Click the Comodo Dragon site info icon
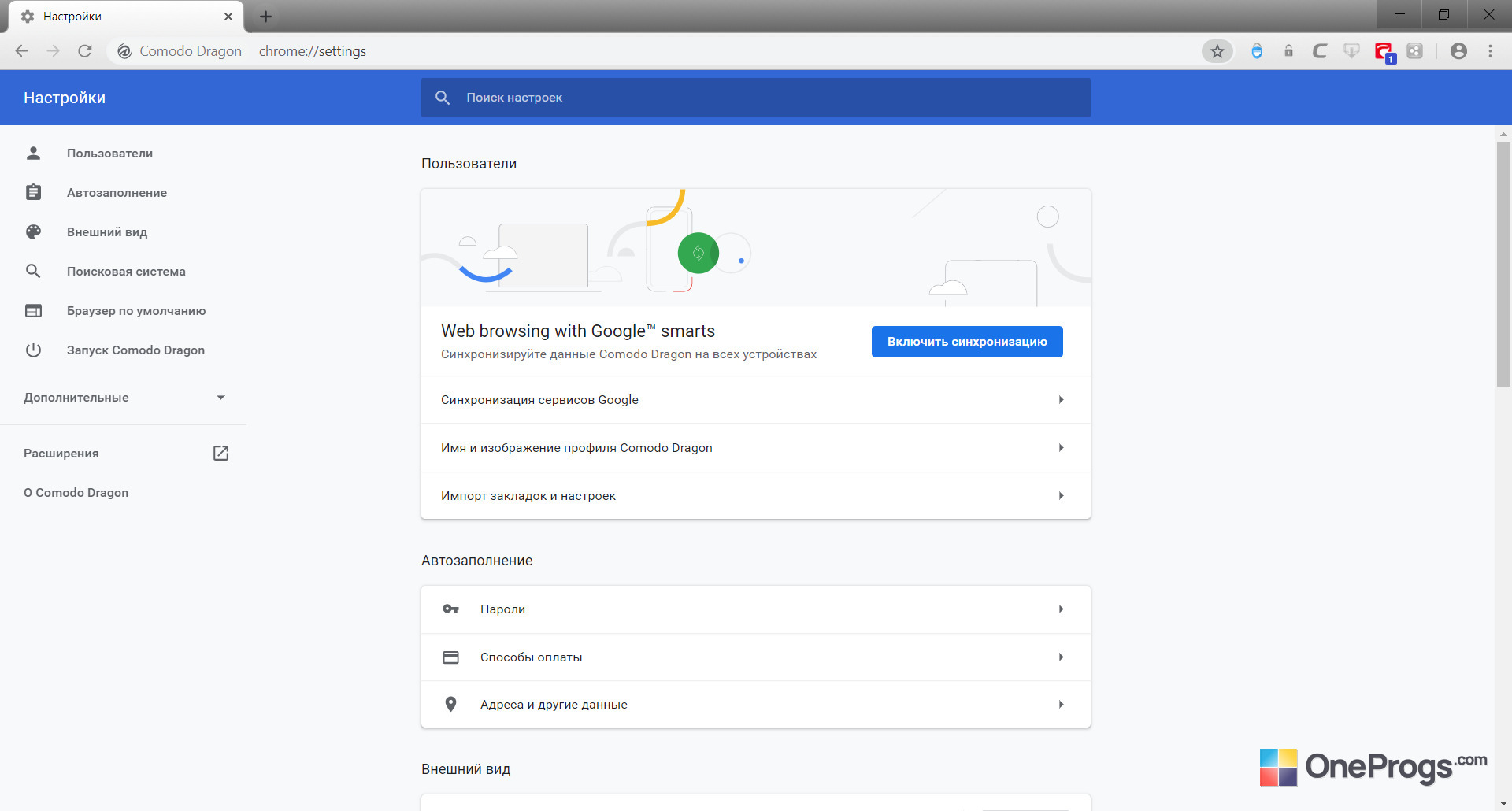 tap(124, 51)
